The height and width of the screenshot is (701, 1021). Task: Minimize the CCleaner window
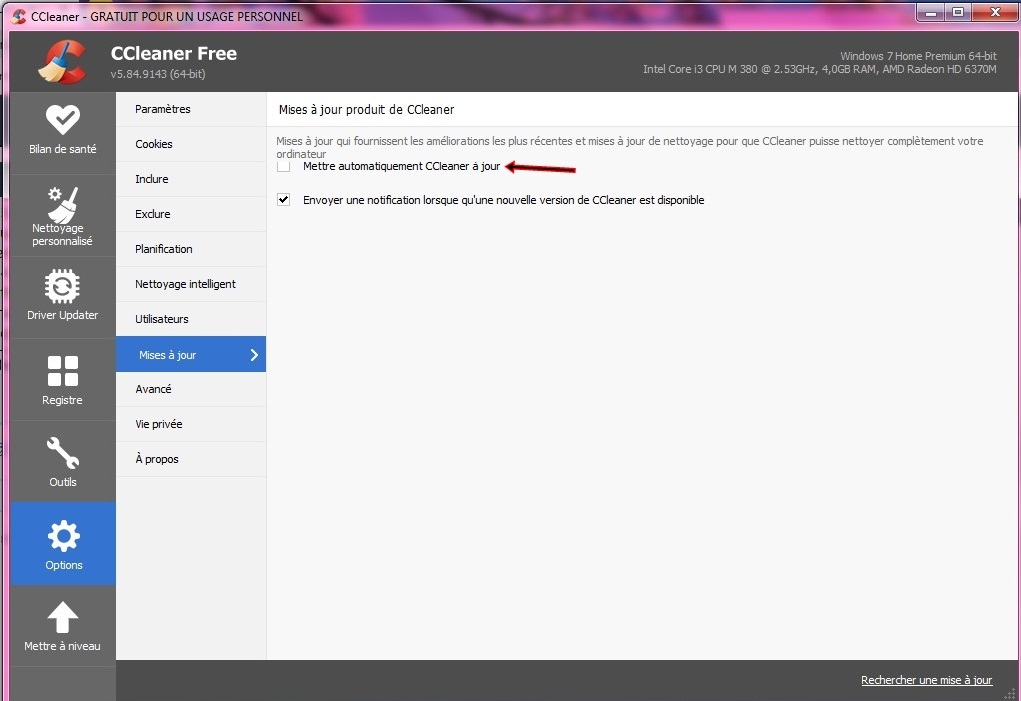(932, 12)
